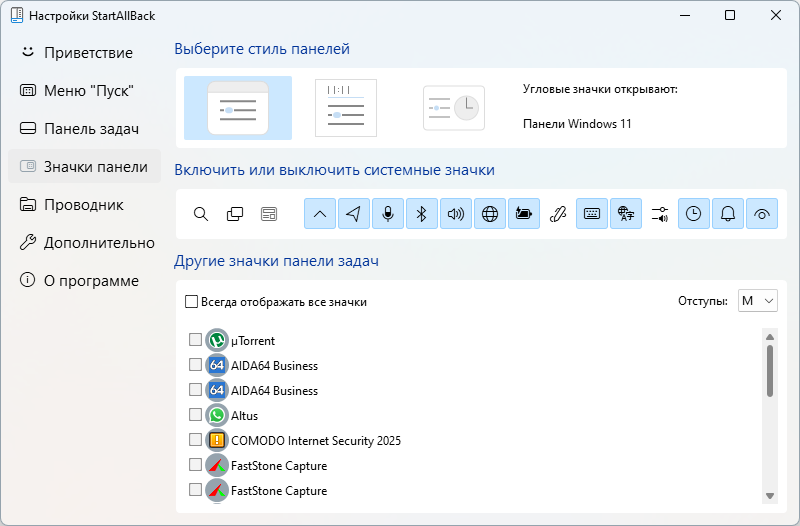Select the Значки панели section
Viewport: 800px width, 526px height.
point(84,166)
